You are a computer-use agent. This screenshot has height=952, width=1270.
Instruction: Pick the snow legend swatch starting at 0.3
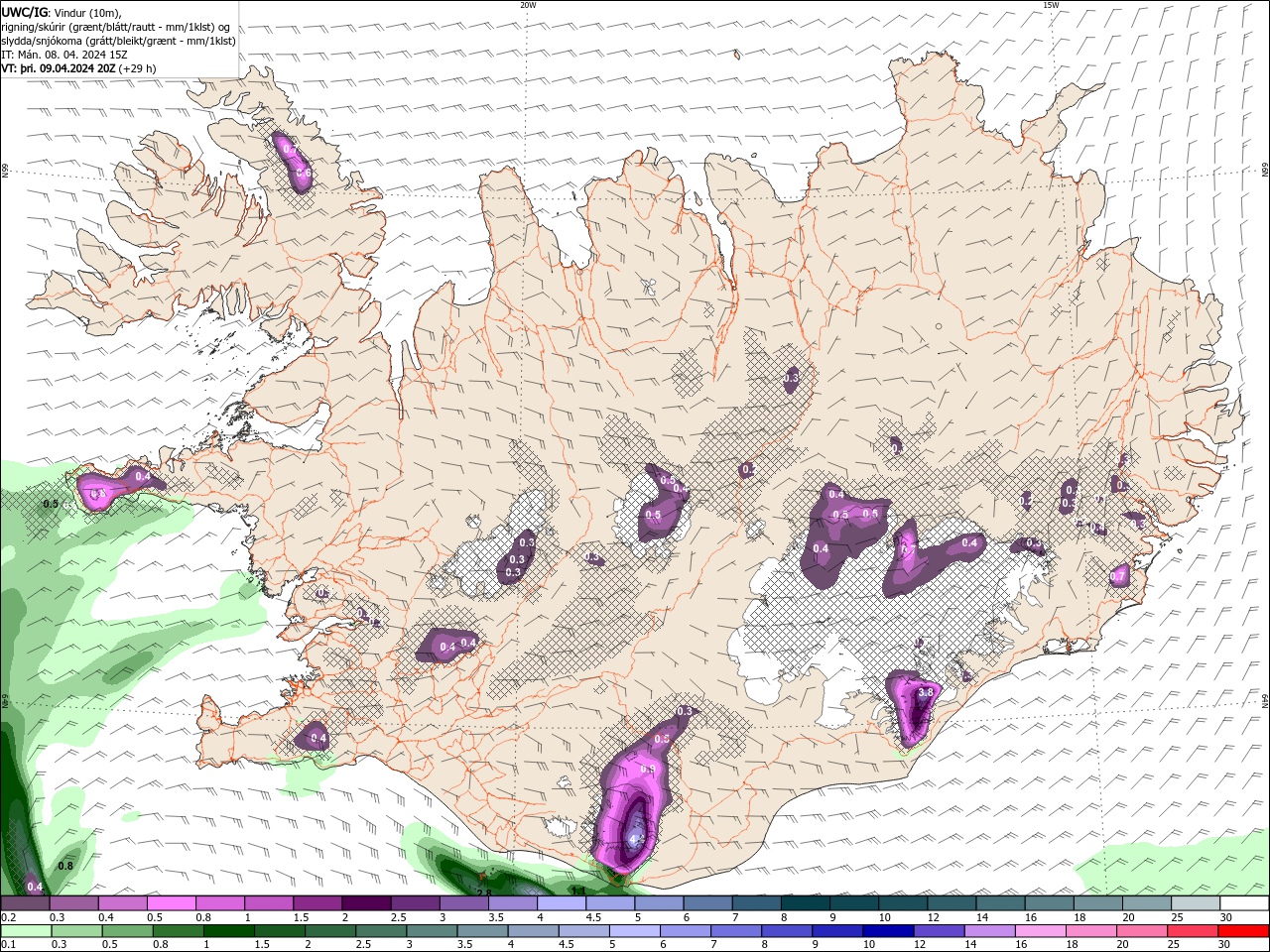coord(73,903)
